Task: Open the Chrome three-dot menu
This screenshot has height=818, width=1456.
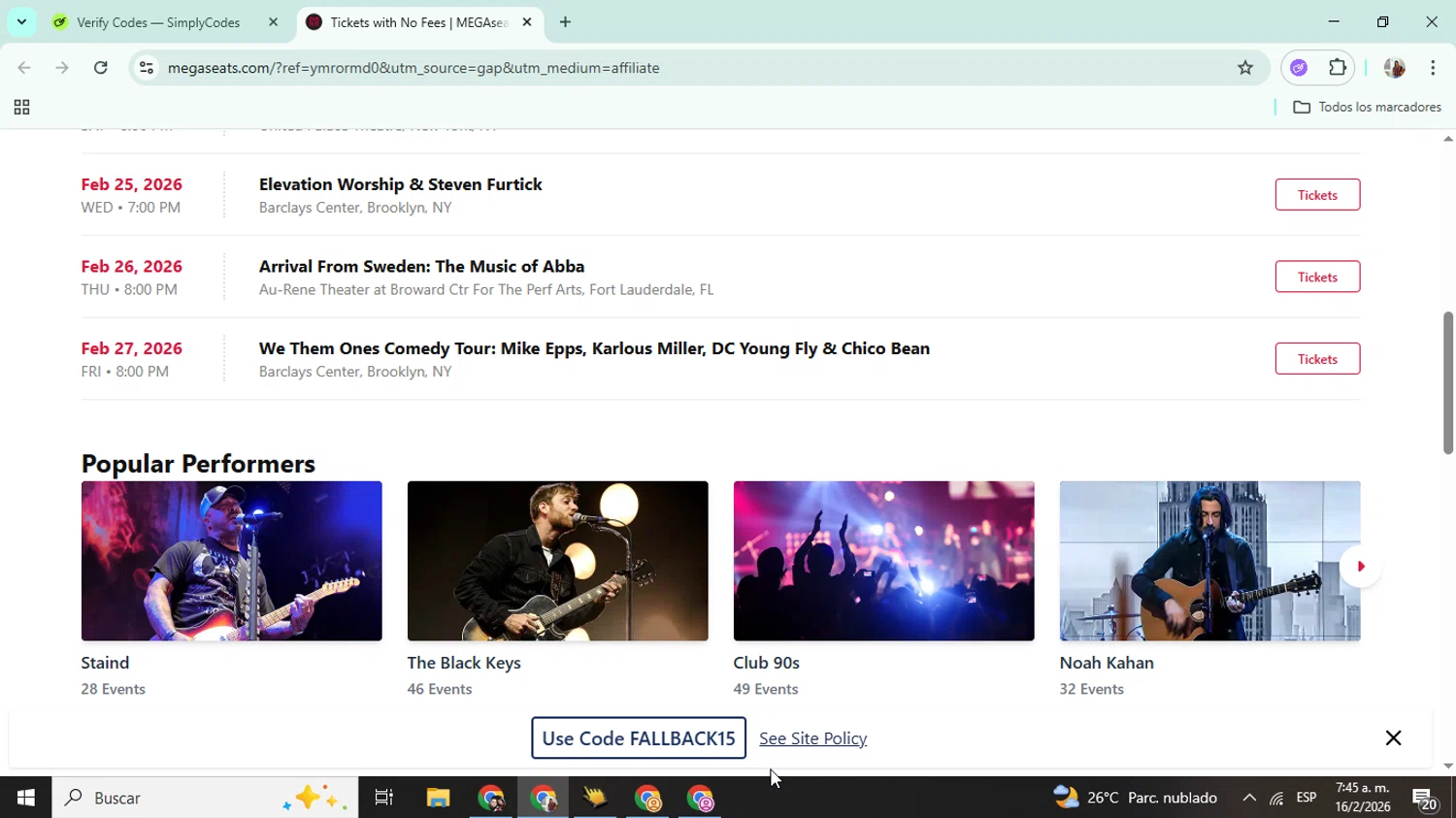Action: [1433, 68]
